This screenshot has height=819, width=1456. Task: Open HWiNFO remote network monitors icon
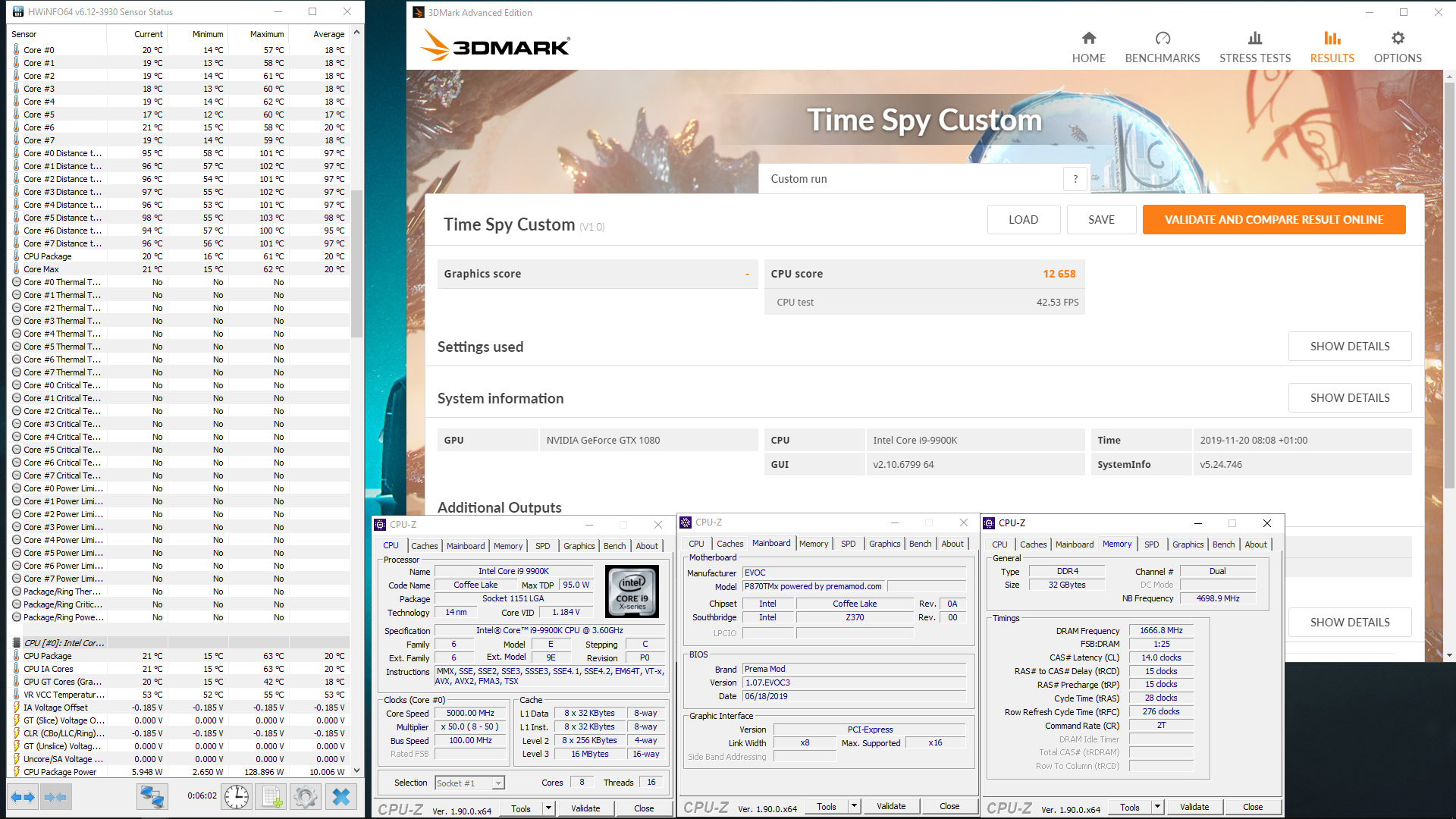[x=152, y=796]
